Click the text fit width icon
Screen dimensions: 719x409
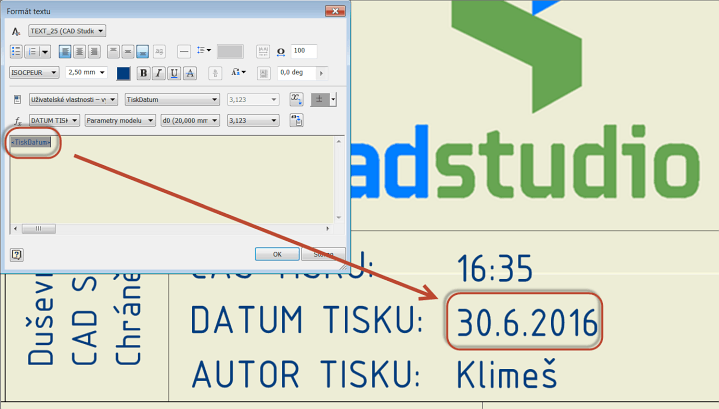click(x=263, y=51)
